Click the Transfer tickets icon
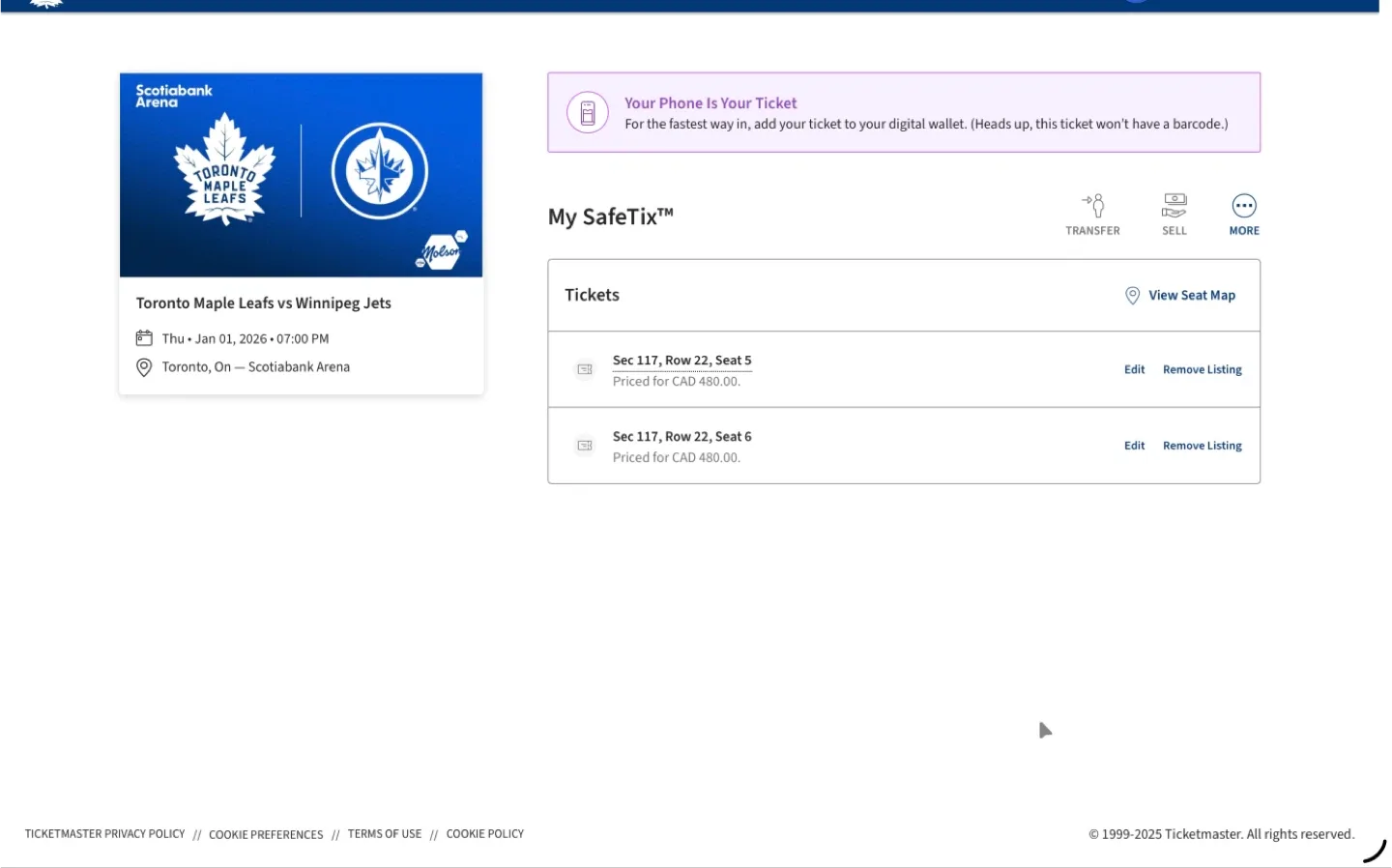This screenshot has height=868, width=1392. pos(1092,207)
